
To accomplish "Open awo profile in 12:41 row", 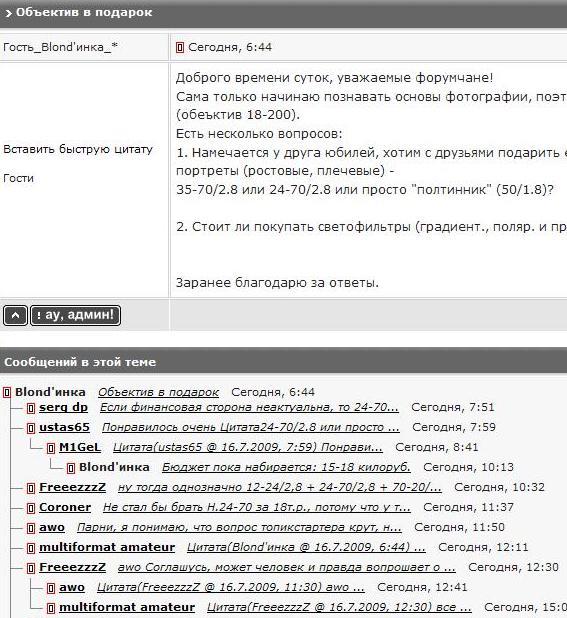I will tap(72, 587).
